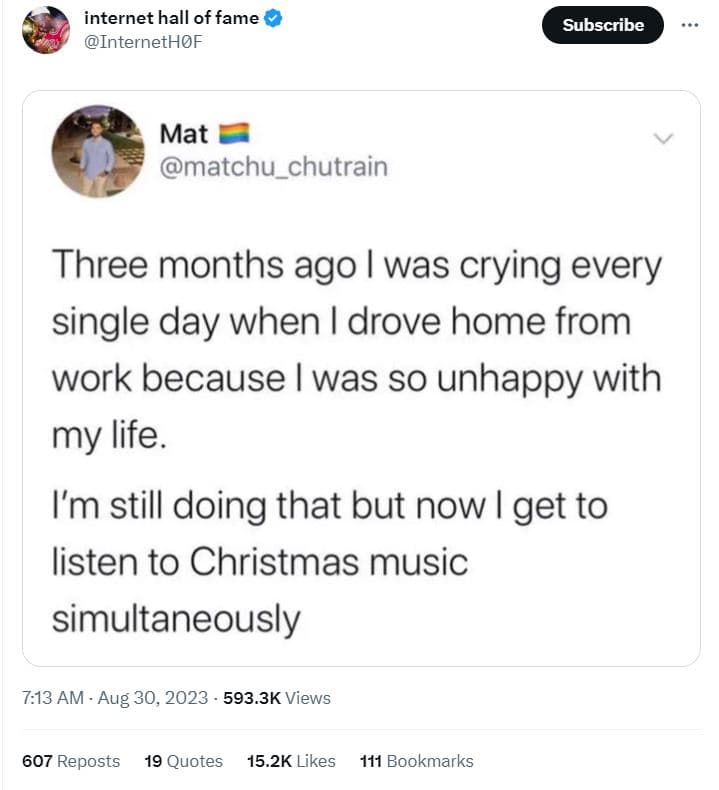View the 593.3K Views count
719x790 pixels.
point(277,698)
